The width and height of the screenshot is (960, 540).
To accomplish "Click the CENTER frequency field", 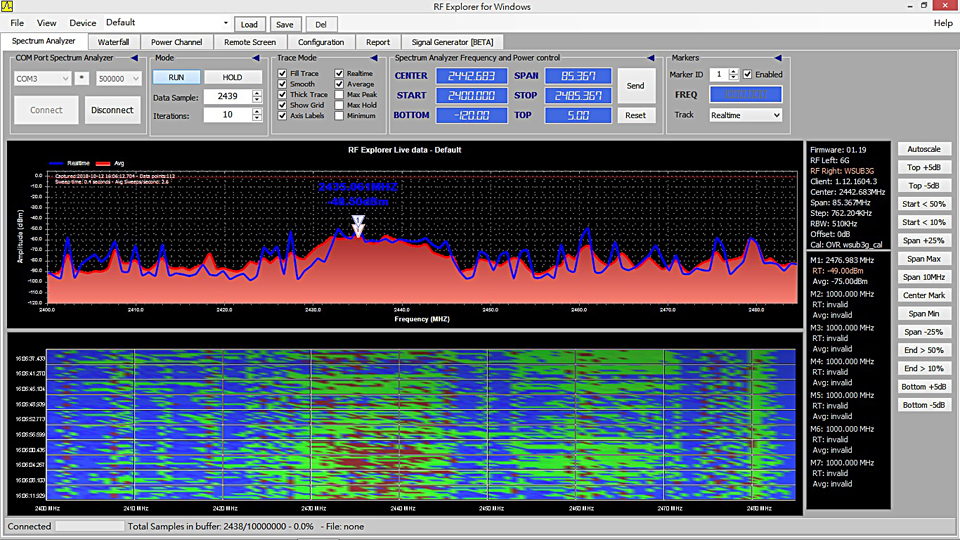I will tap(471, 76).
